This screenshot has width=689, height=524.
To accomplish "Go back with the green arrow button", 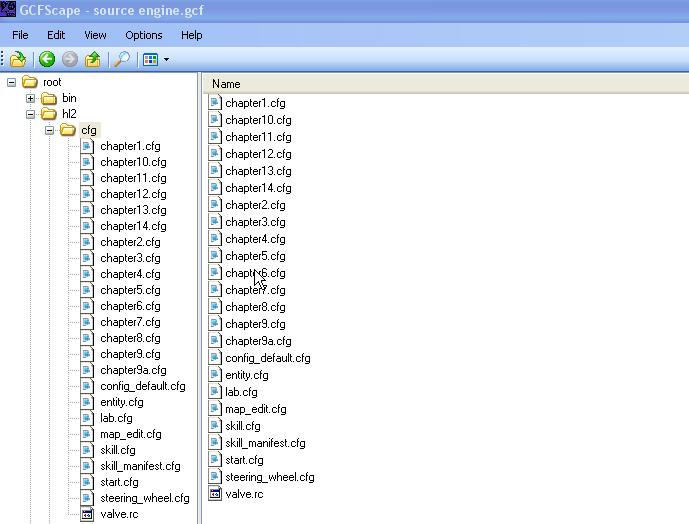I will [47, 59].
